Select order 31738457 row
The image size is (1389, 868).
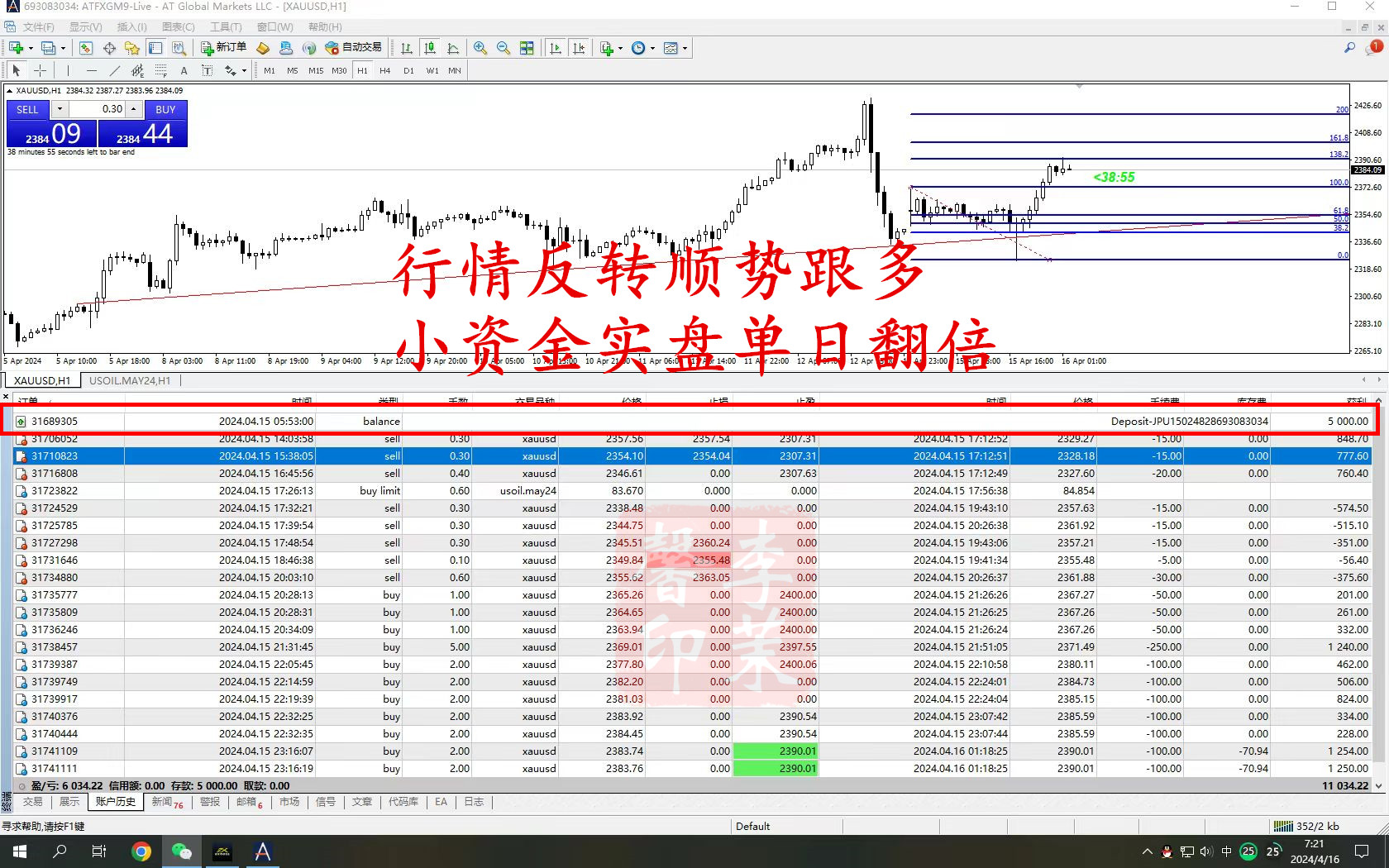pyautogui.click(x=693, y=647)
